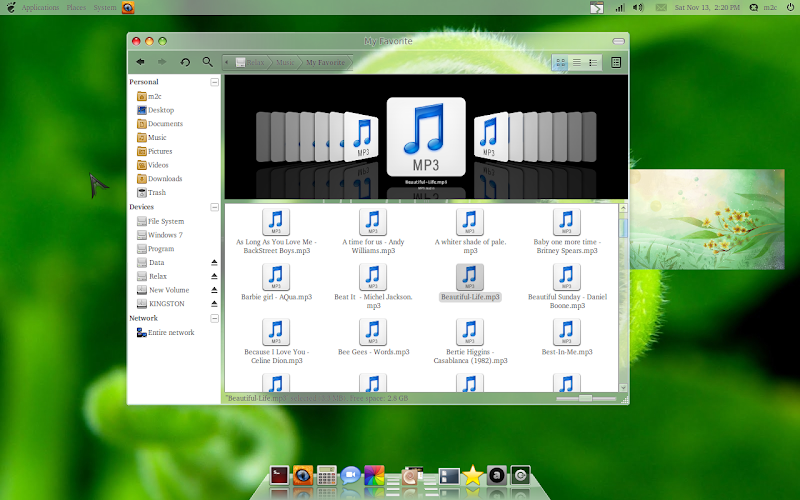Expand hidden path buttons with left arrow
Viewport: 800px width, 500px height.
[x=227, y=62]
